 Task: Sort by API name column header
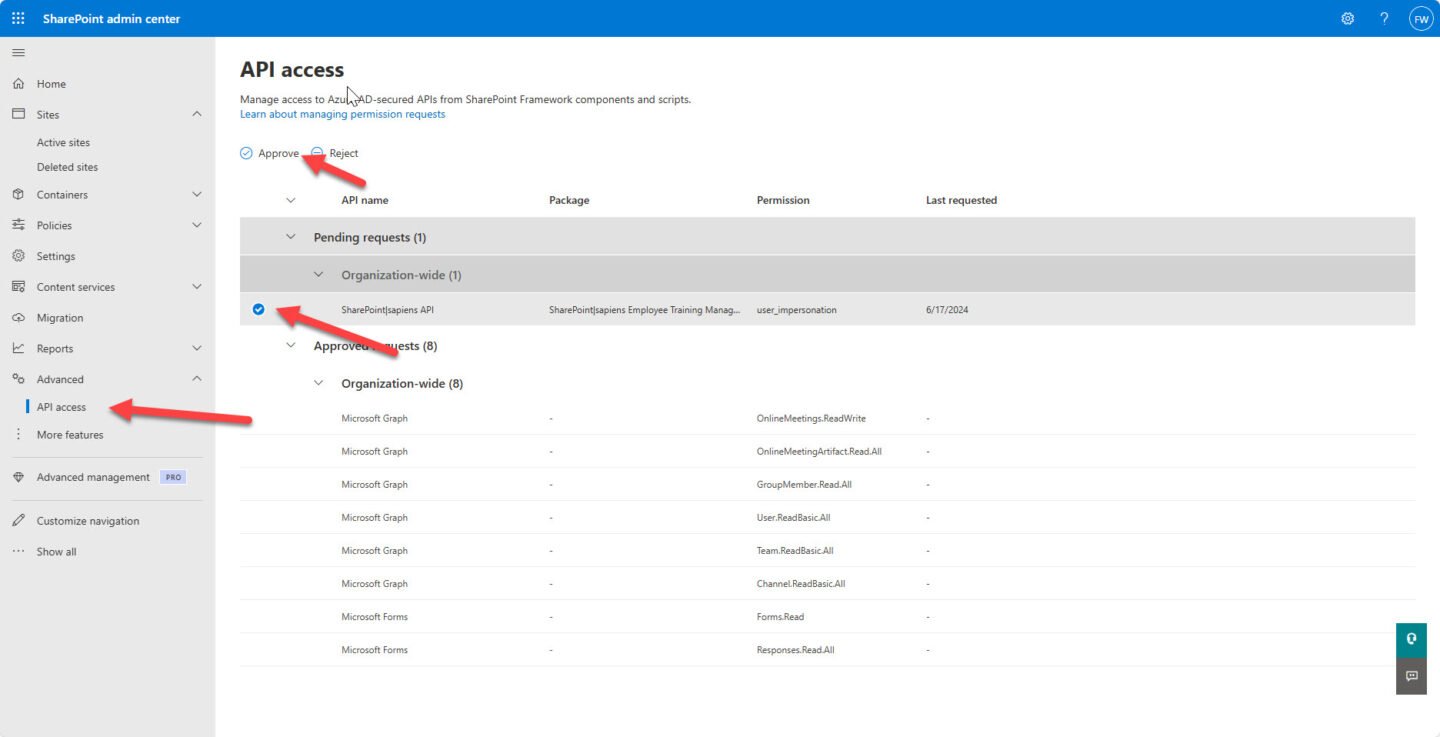(x=365, y=200)
